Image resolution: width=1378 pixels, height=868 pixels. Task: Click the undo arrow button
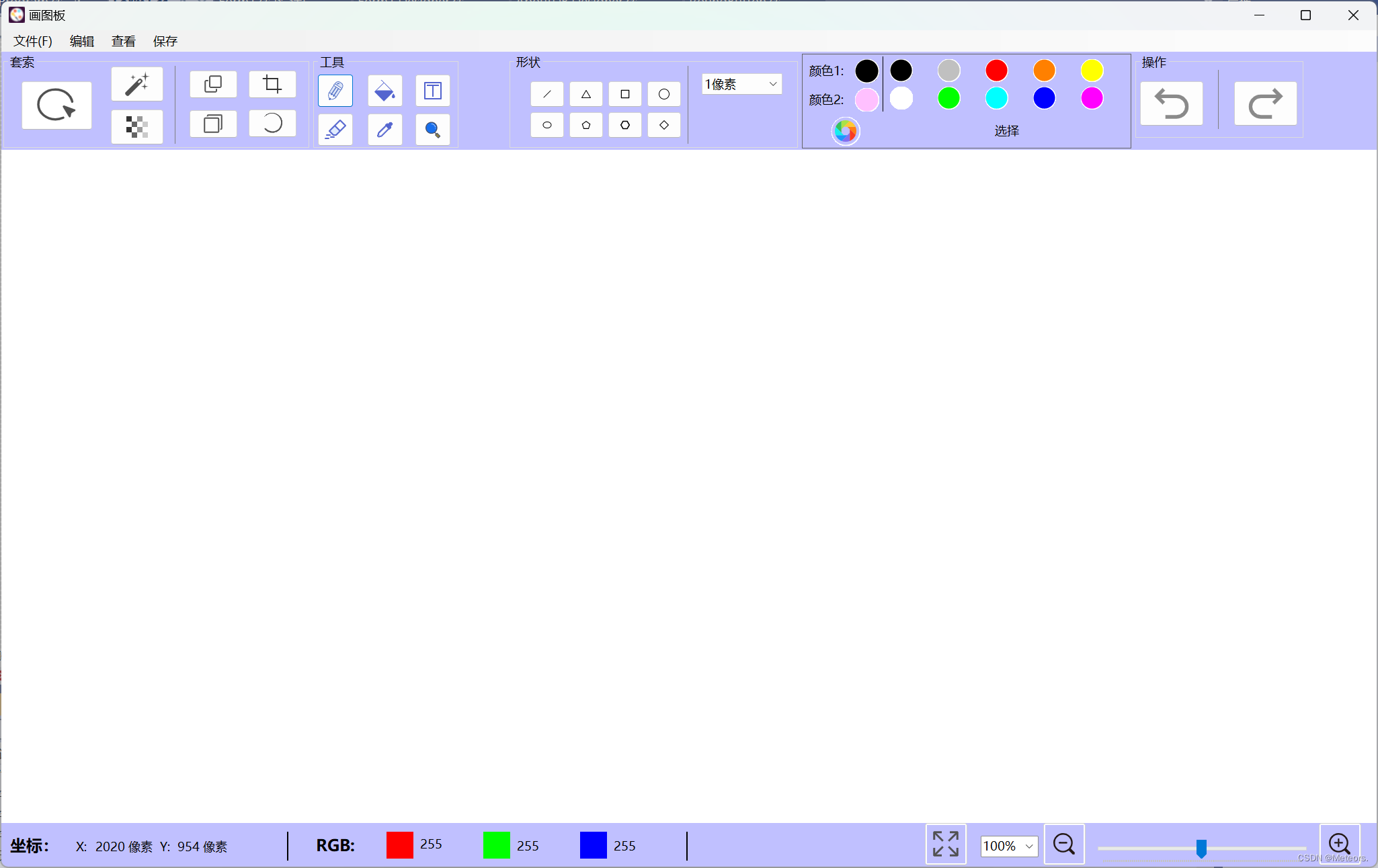pos(1172,104)
